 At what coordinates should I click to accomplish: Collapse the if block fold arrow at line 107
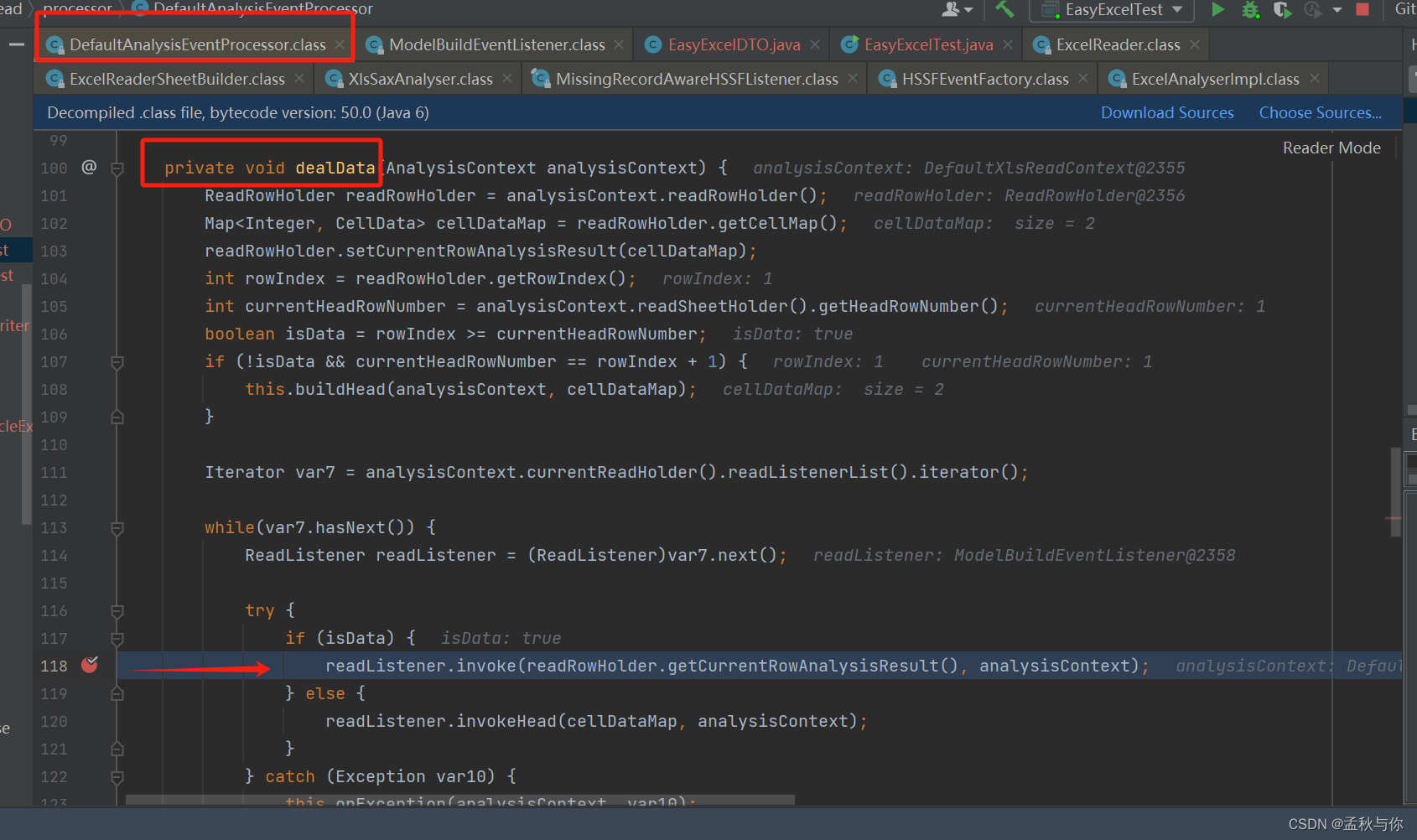[117, 361]
